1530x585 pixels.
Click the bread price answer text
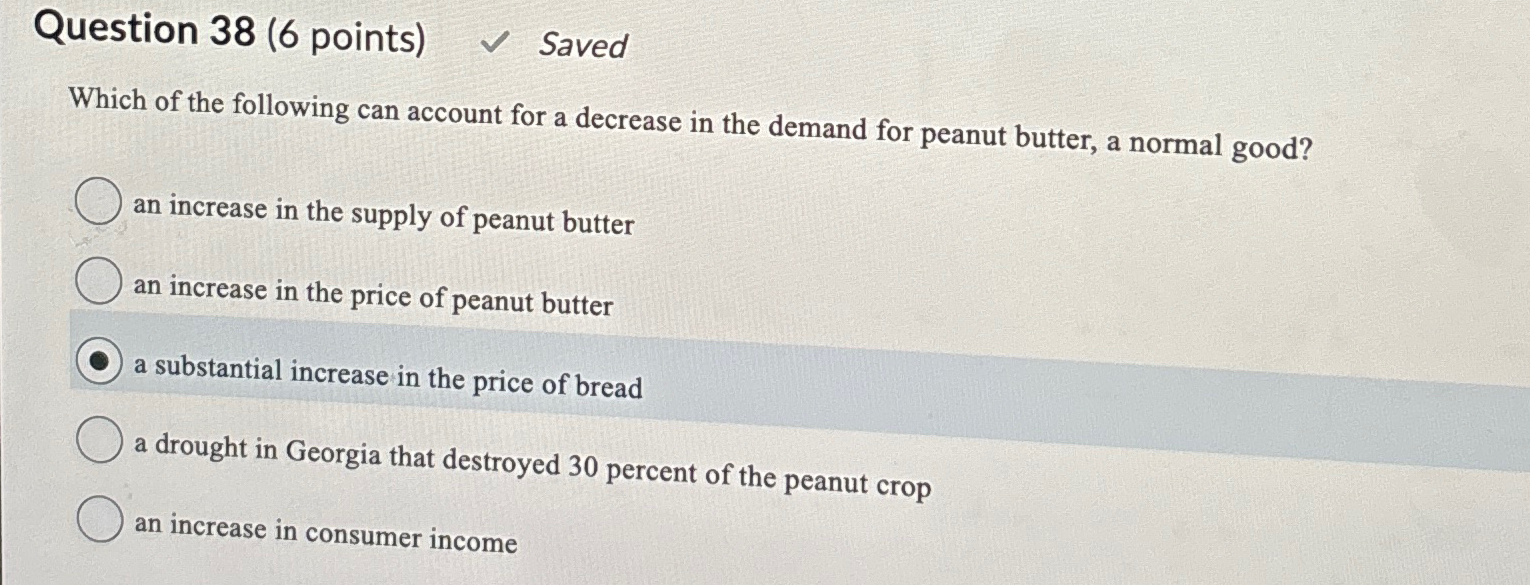385,378
